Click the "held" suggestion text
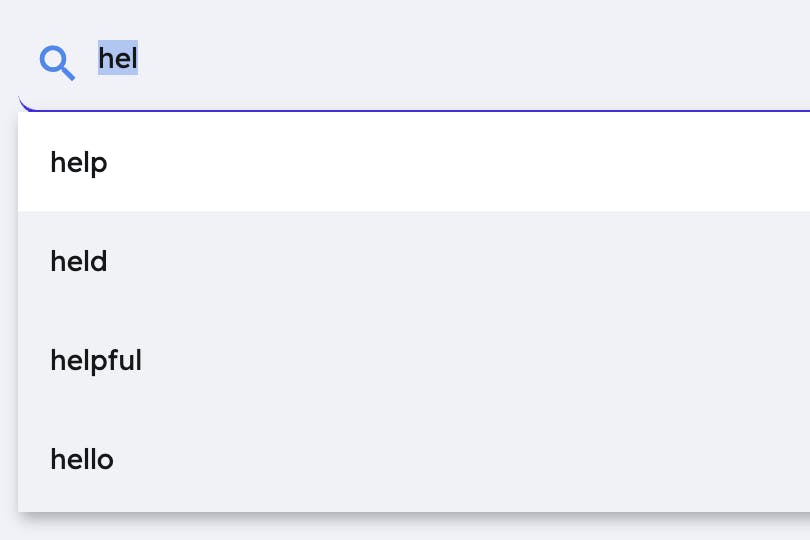The height and width of the screenshot is (540, 810). pos(79,261)
